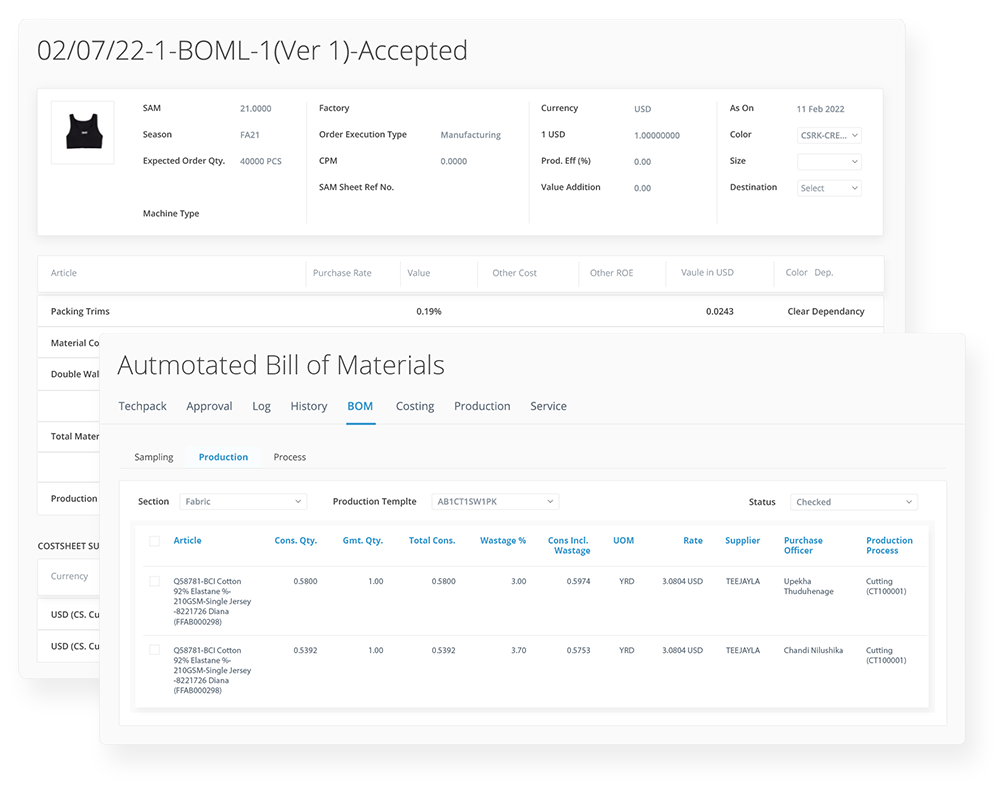Open the Size dropdown

829,161
